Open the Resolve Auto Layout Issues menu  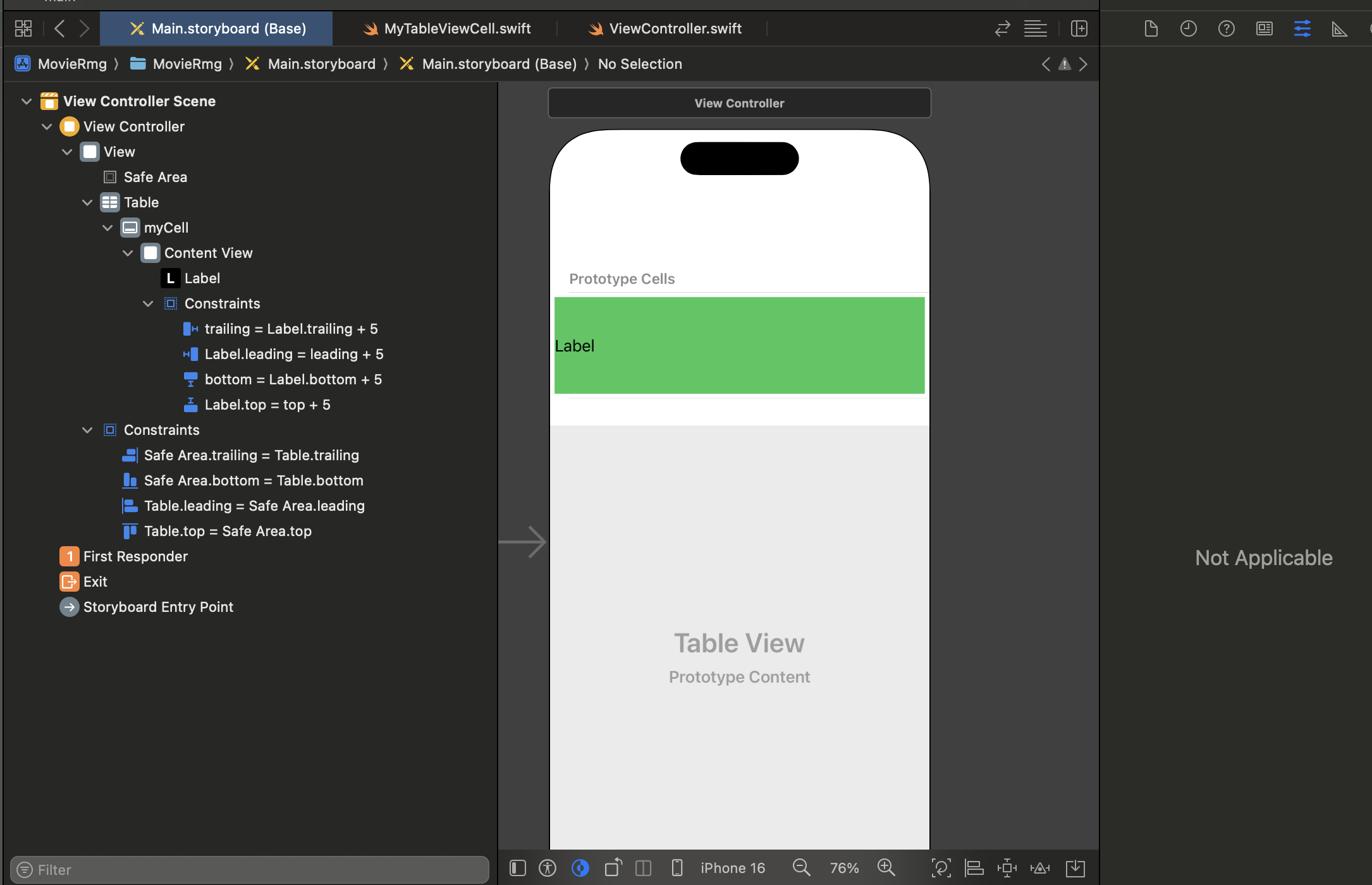[1040, 868]
